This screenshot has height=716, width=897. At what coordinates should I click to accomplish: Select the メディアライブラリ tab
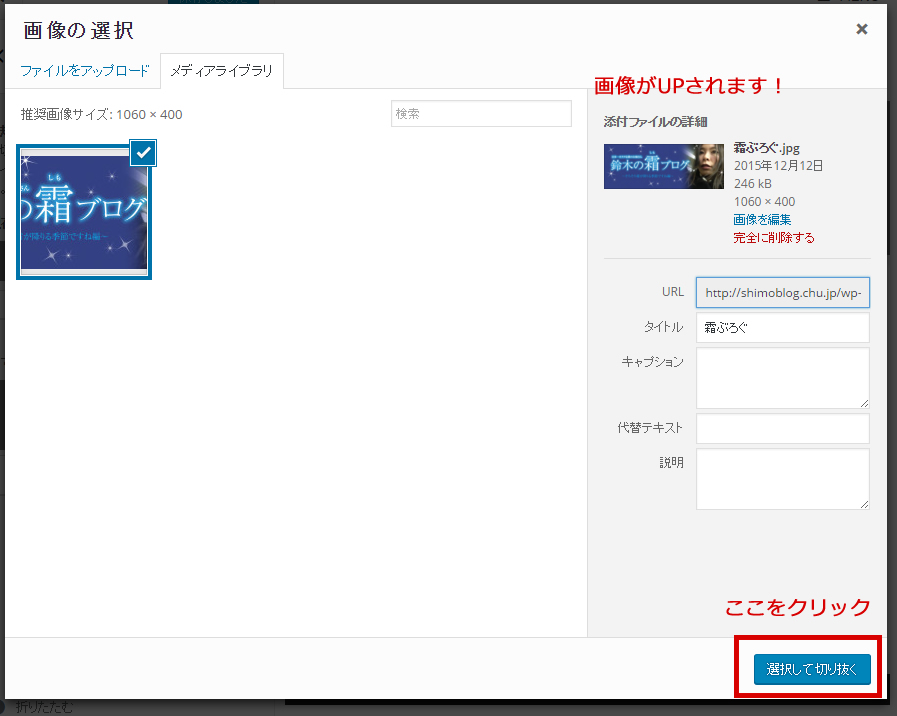click(x=222, y=71)
